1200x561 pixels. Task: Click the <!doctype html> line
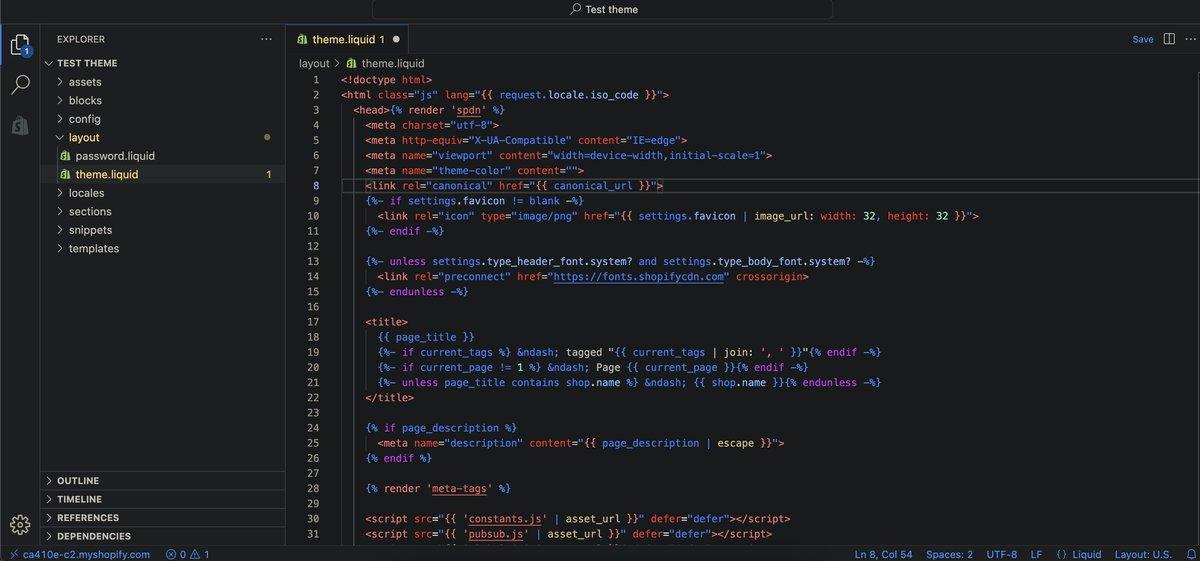(386, 79)
